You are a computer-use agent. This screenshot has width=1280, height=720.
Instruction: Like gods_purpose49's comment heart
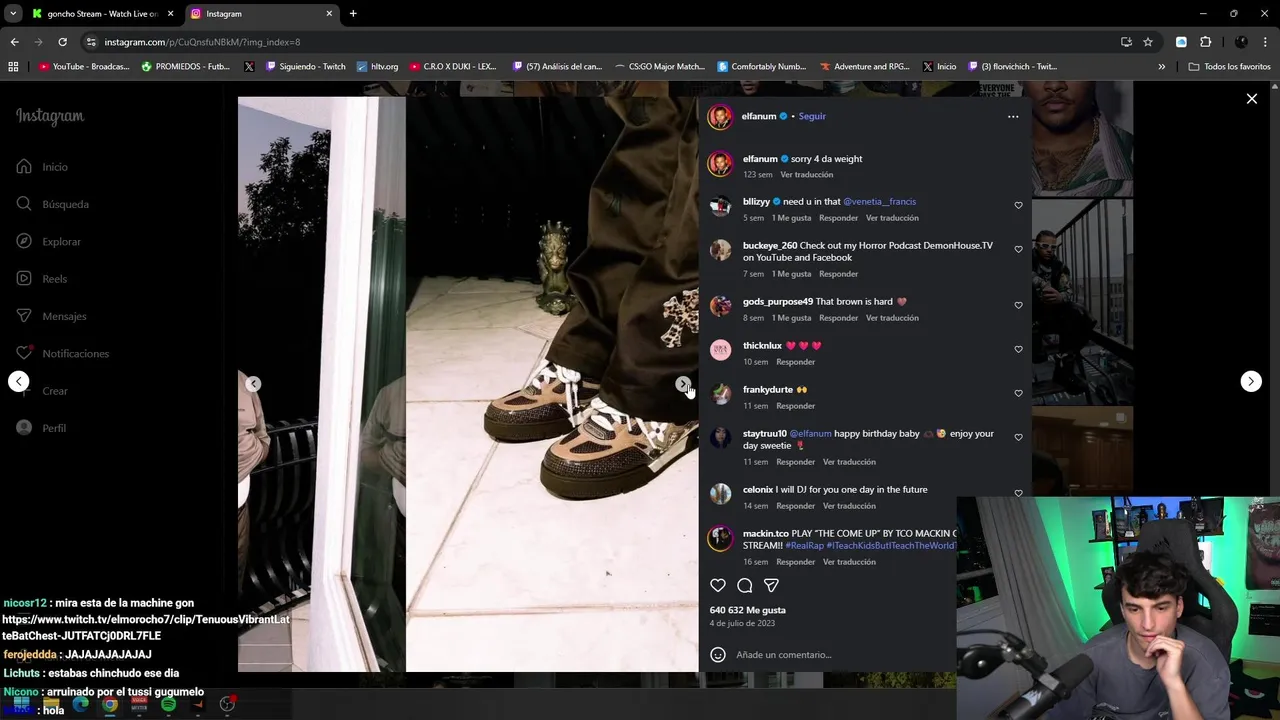(x=1018, y=305)
